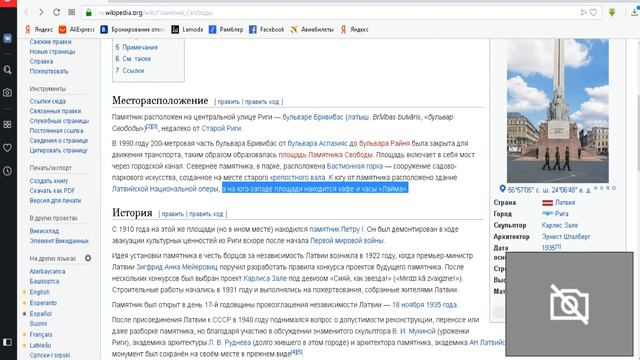Open Л. В. Руднева link
This screenshot has height=360, width=640.
(x=229, y=343)
